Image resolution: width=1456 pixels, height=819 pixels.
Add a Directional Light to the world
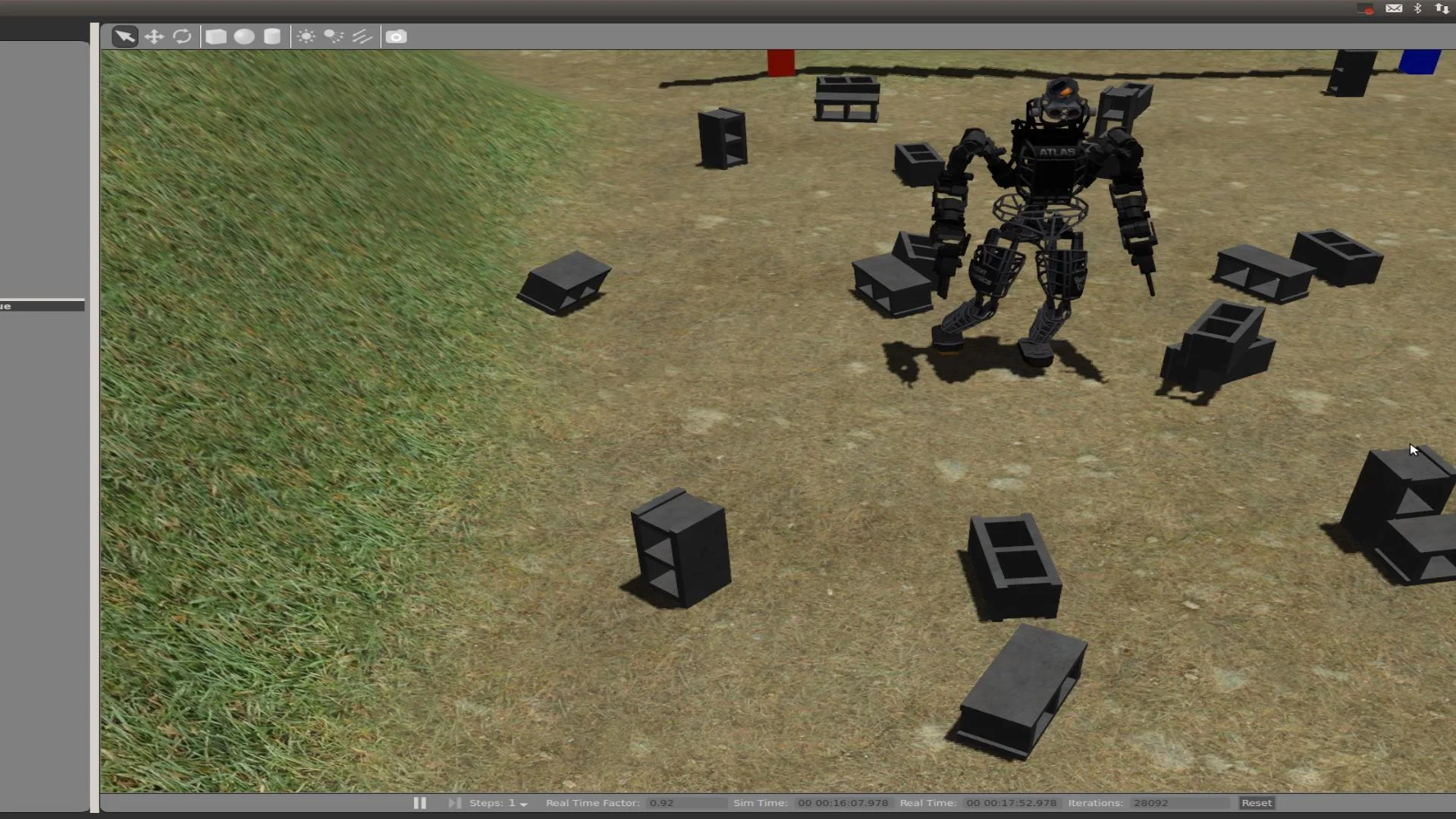[362, 36]
